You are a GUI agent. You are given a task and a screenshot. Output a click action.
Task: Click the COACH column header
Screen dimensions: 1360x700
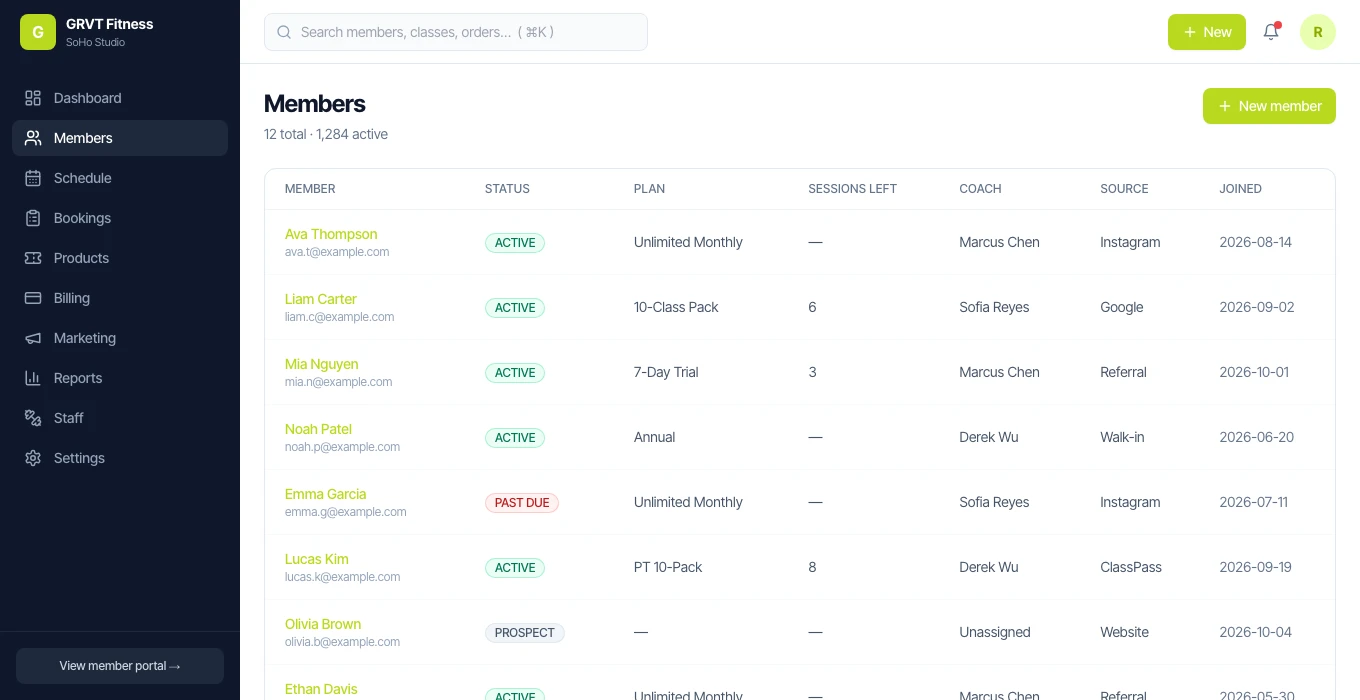(980, 189)
